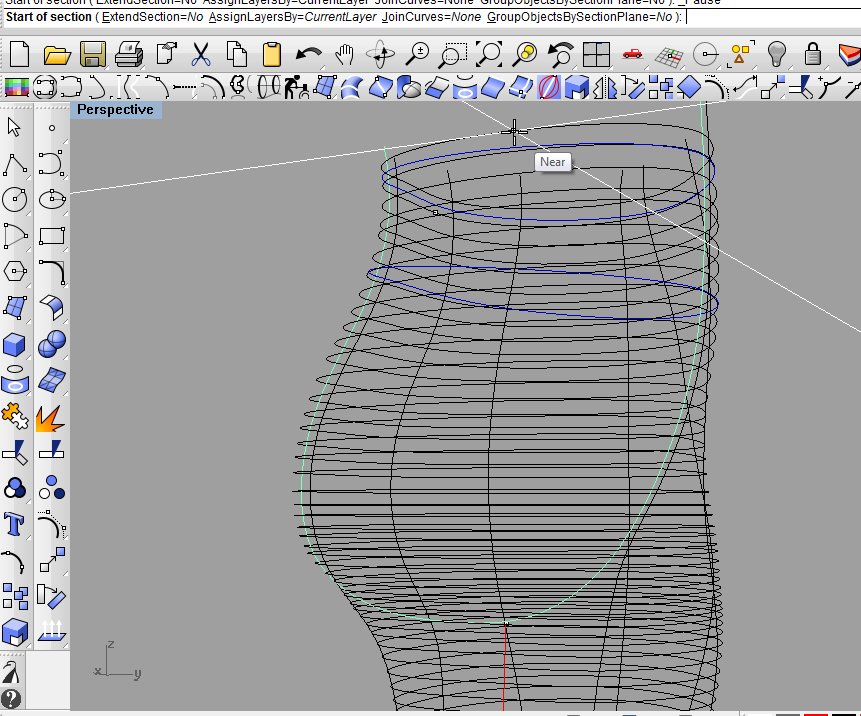Select the Text object tool
The width and height of the screenshot is (861, 716).
(15, 523)
